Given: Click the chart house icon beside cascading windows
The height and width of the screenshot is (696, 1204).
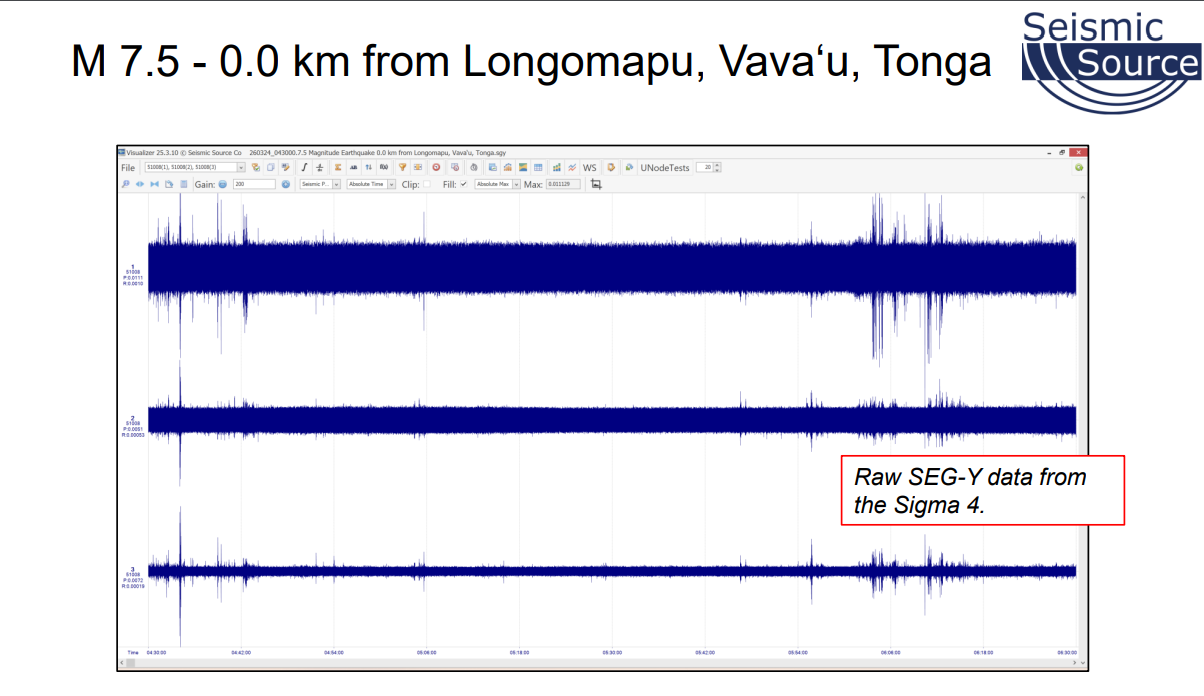Looking at the screenshot, I should [508, 167].
